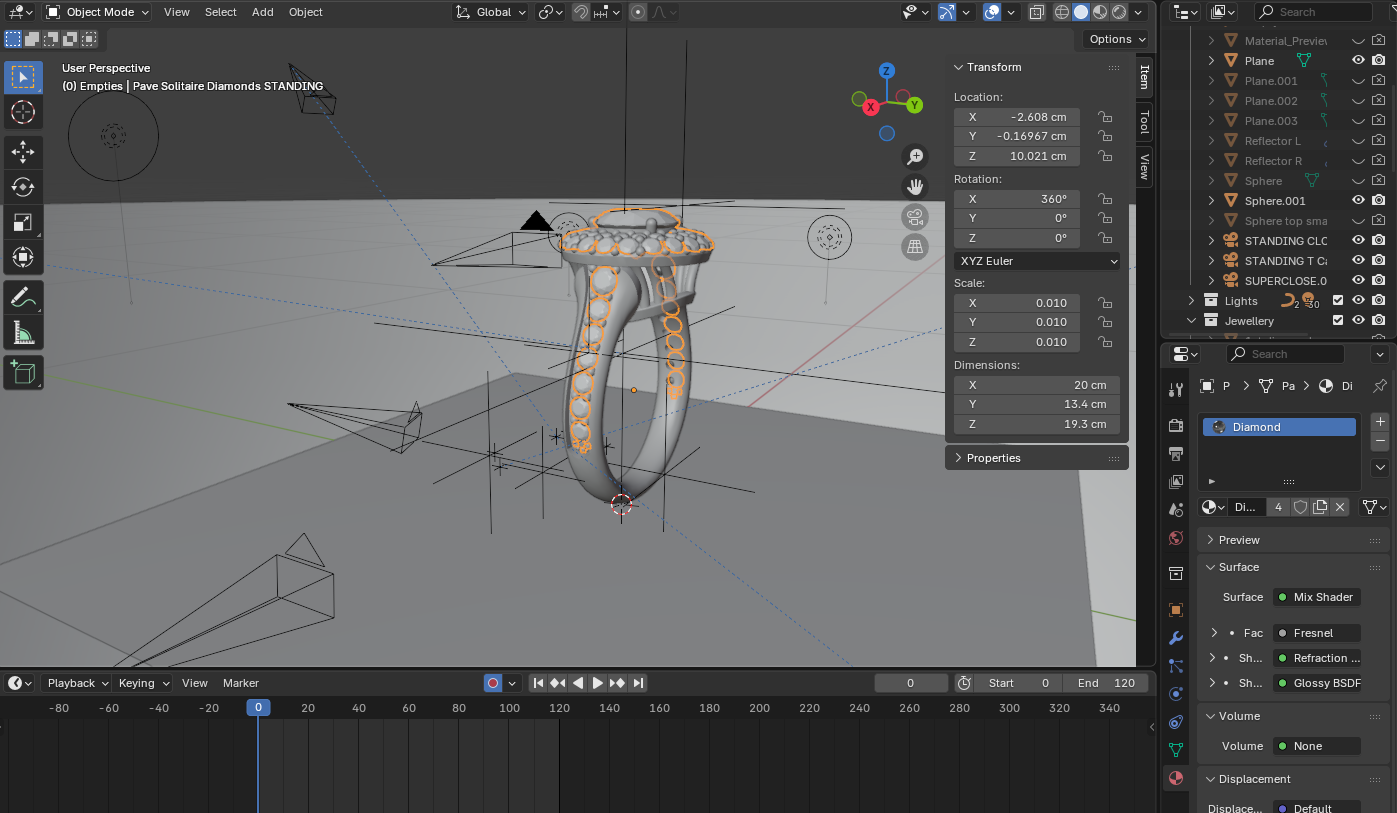Select the Scale tool
The image size is (1397, 813).
coord(22,222)
